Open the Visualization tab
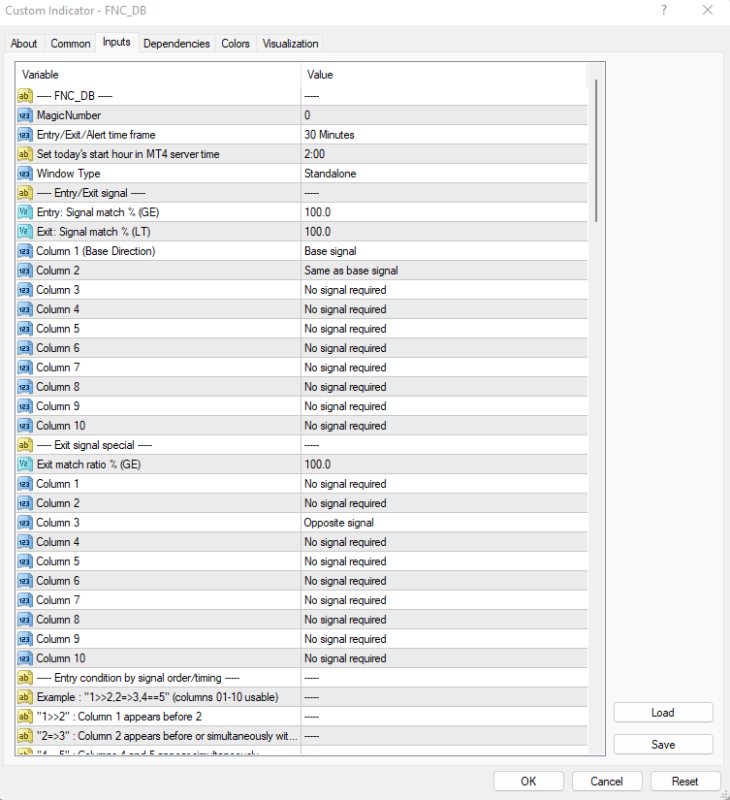 [290, 44]
